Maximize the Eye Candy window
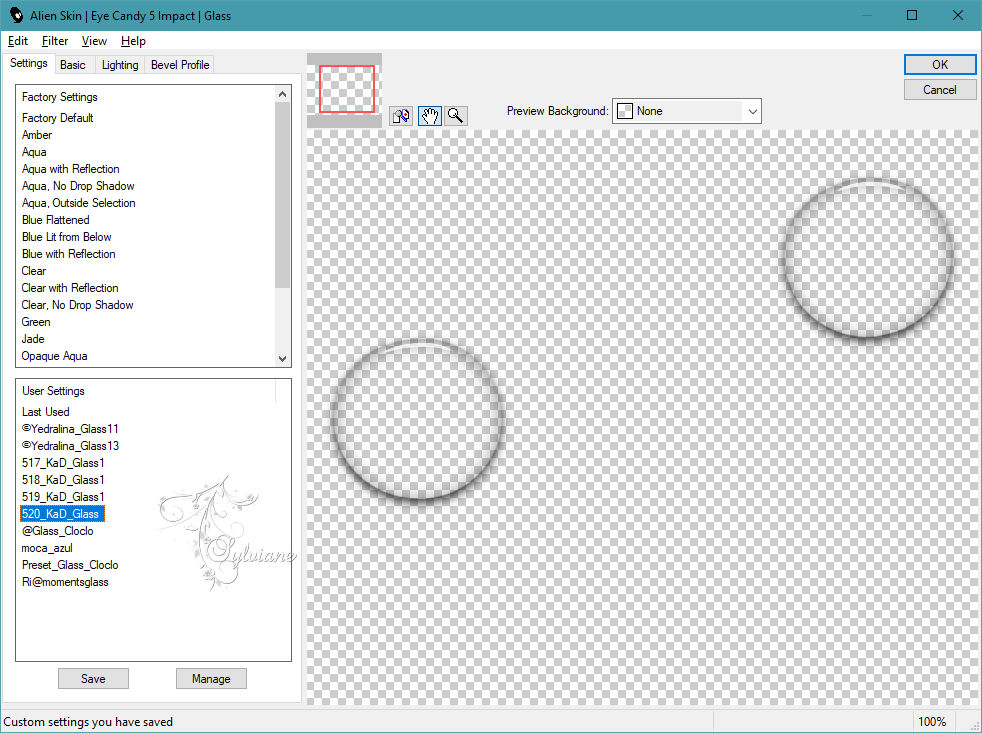982x733 pixels. (x=912, y=15)
